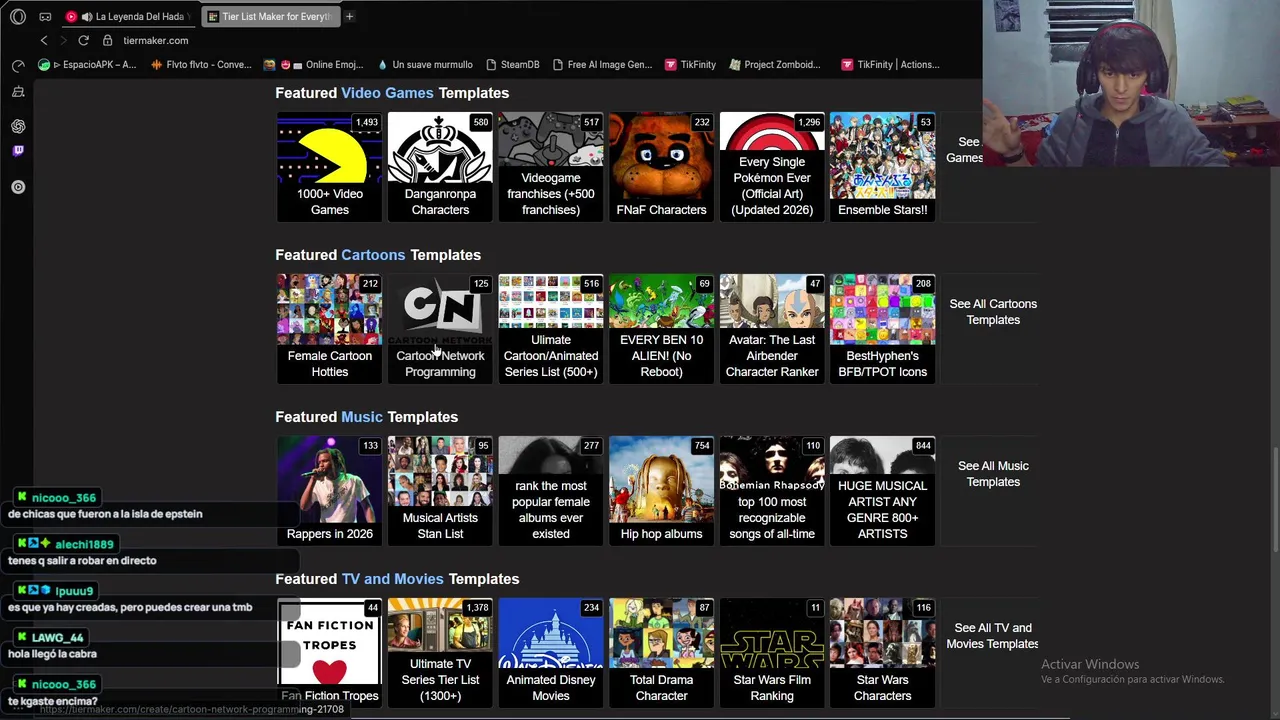The height and width of the screenshot is (720, 1280).
Task: Open the Hip hop albums template
Action: [661, 491]
